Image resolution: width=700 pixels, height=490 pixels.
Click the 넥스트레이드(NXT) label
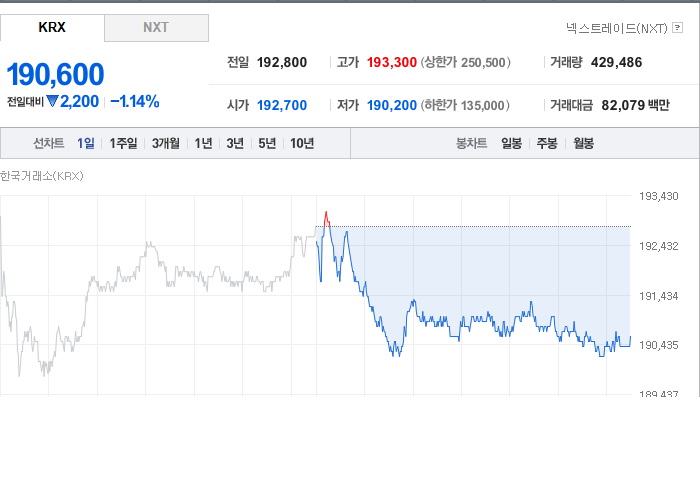(617, 28)
